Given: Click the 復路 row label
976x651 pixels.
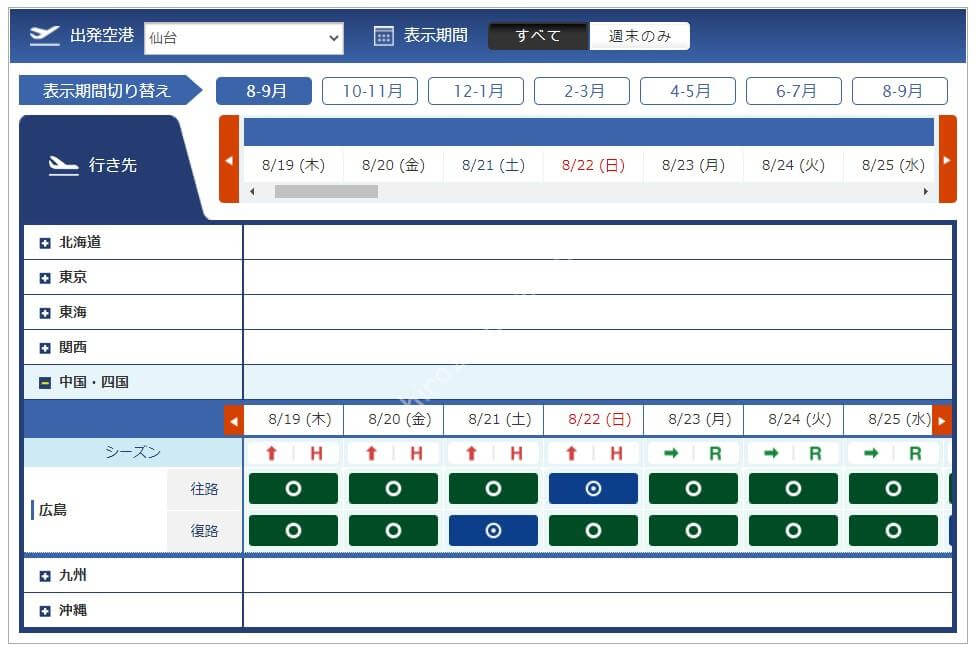Looking at the screenshot, I should pyautogui.click(x=204, y=531).
